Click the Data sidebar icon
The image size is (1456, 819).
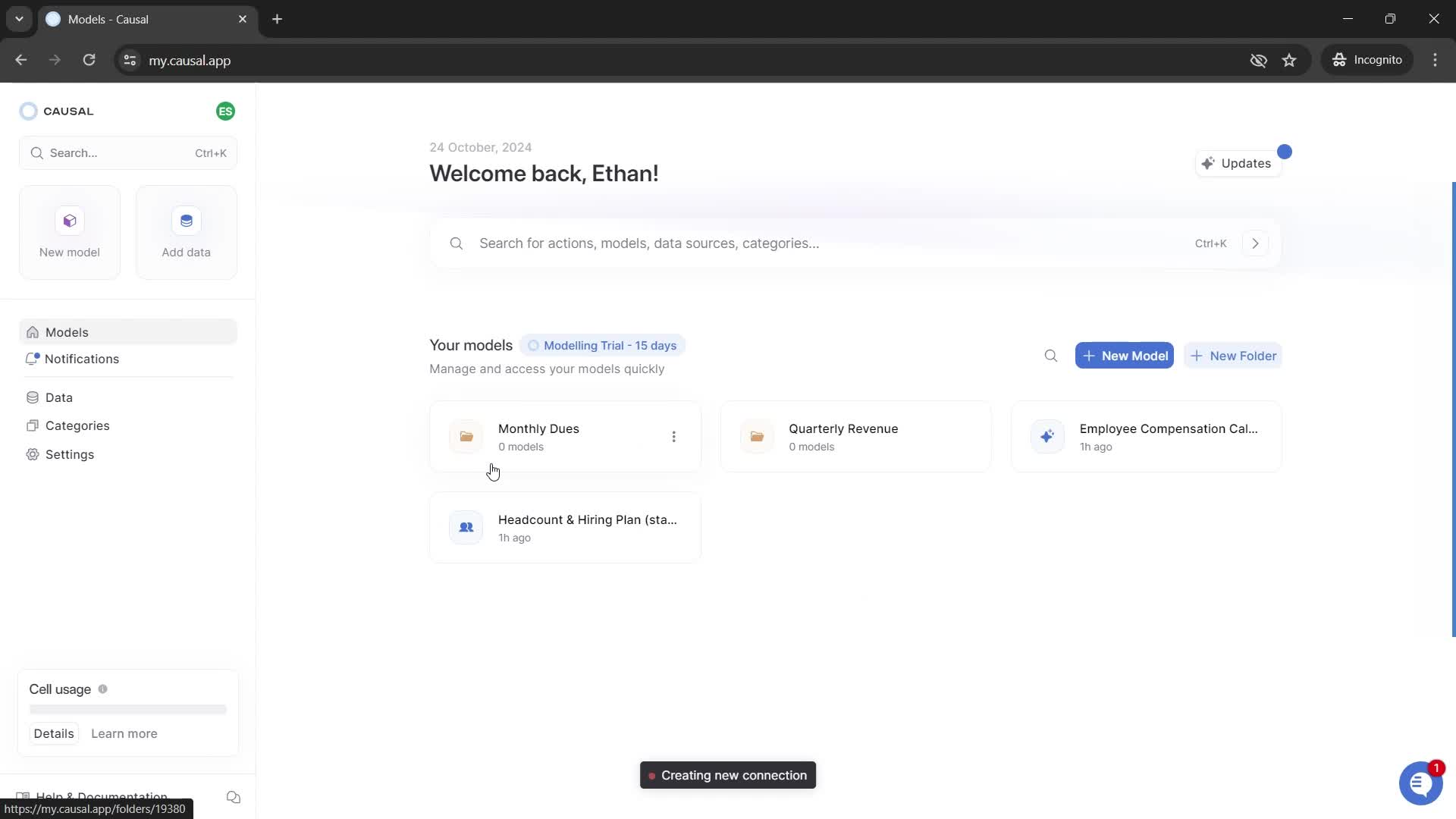click(x=33, y=397)
